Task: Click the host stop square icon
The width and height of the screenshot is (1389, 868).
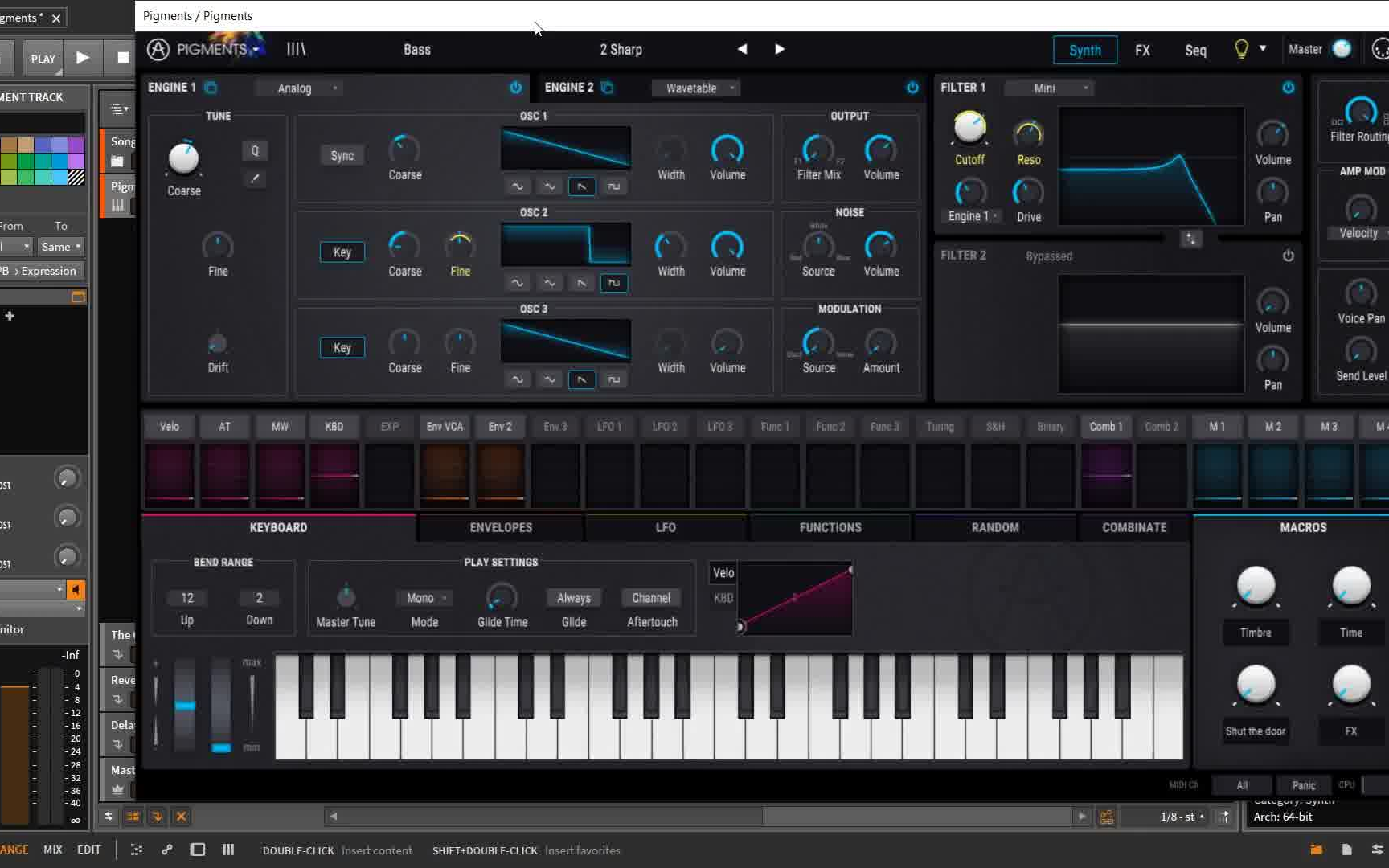Action: (x=122, y=58)
